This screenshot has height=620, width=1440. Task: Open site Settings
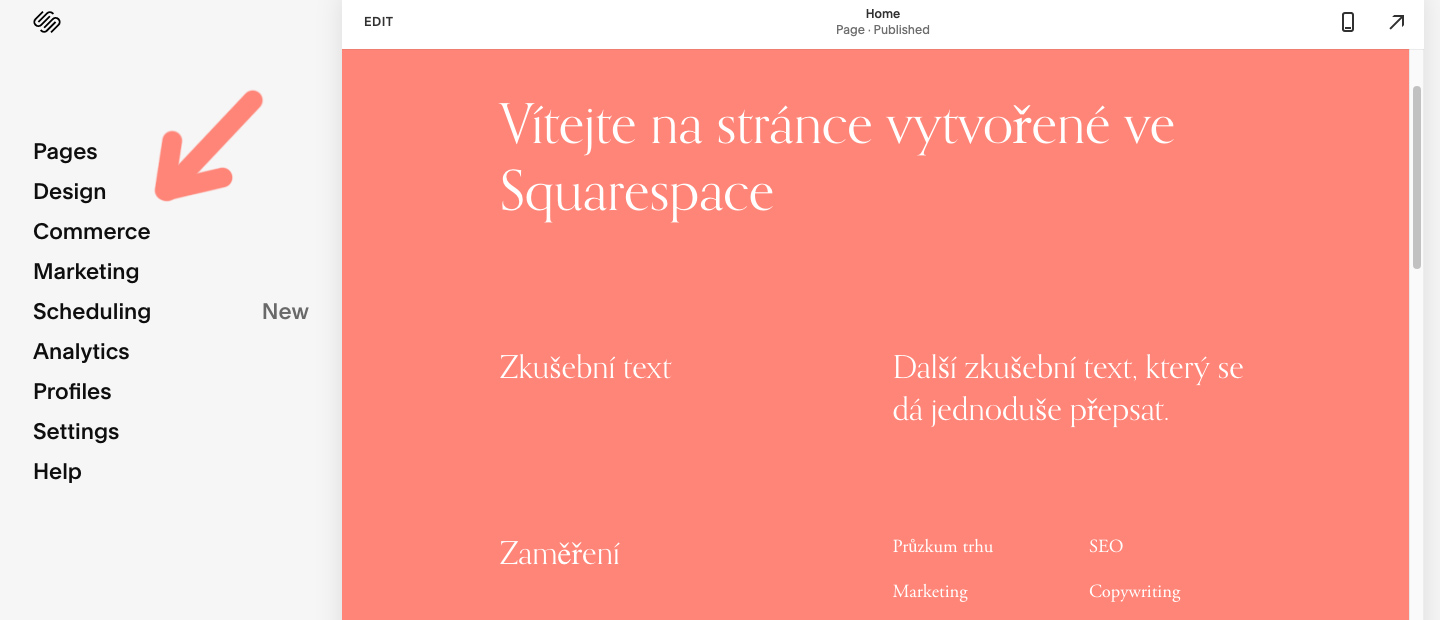tap(76, 431)
